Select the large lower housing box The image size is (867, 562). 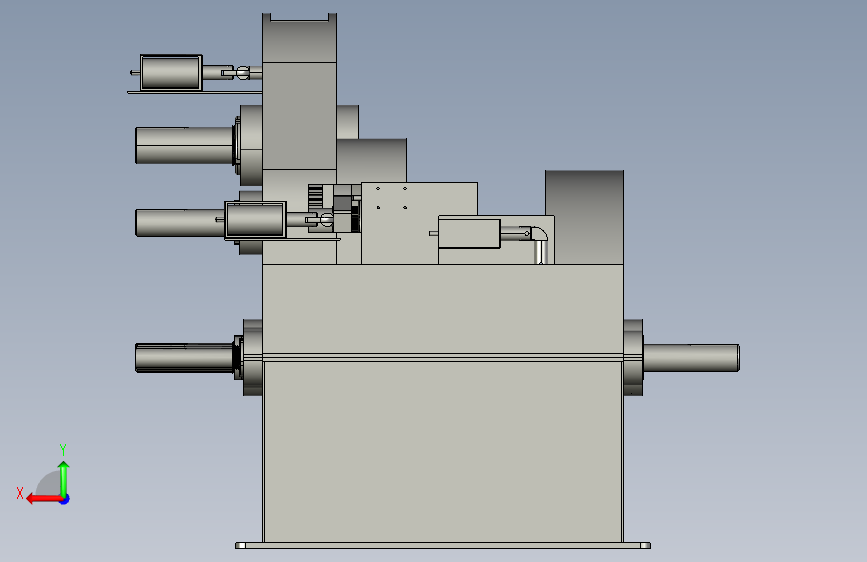tap(442, 451)
